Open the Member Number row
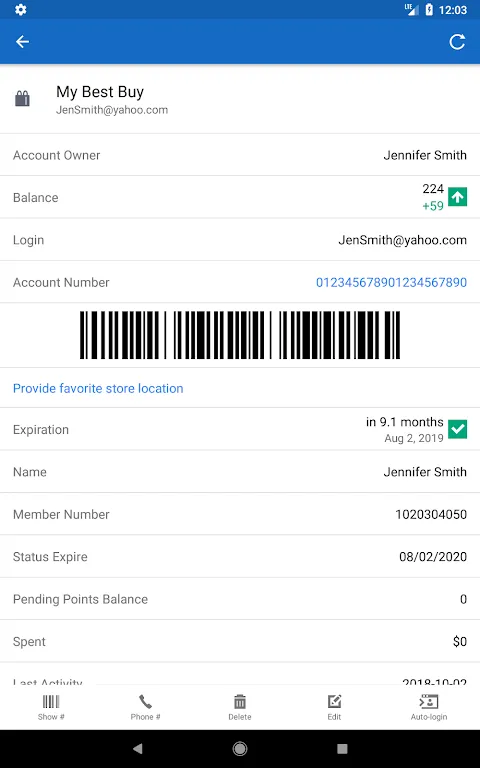Viewport: 480px width, 768px height. [240, 514]
